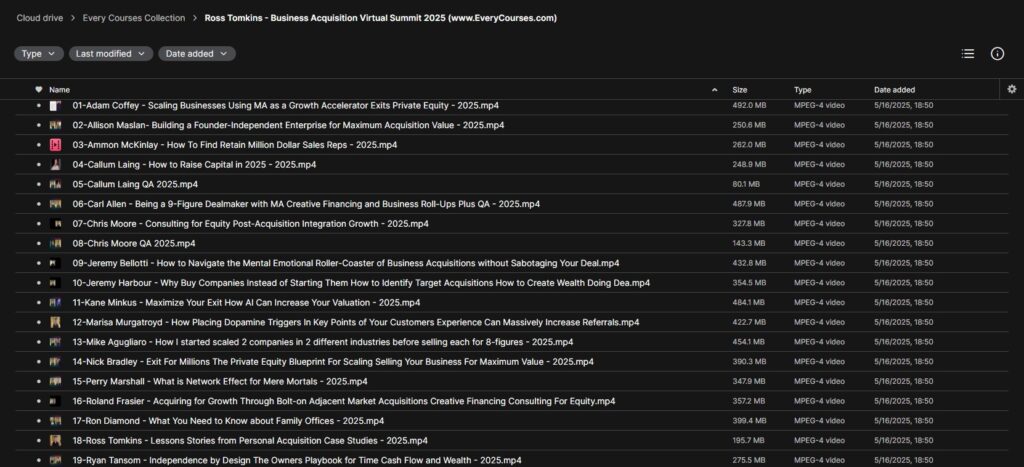Click thumbnail of 13-Mike Agugliaro video
1024x467 pixels.
(x=56, y=342)
